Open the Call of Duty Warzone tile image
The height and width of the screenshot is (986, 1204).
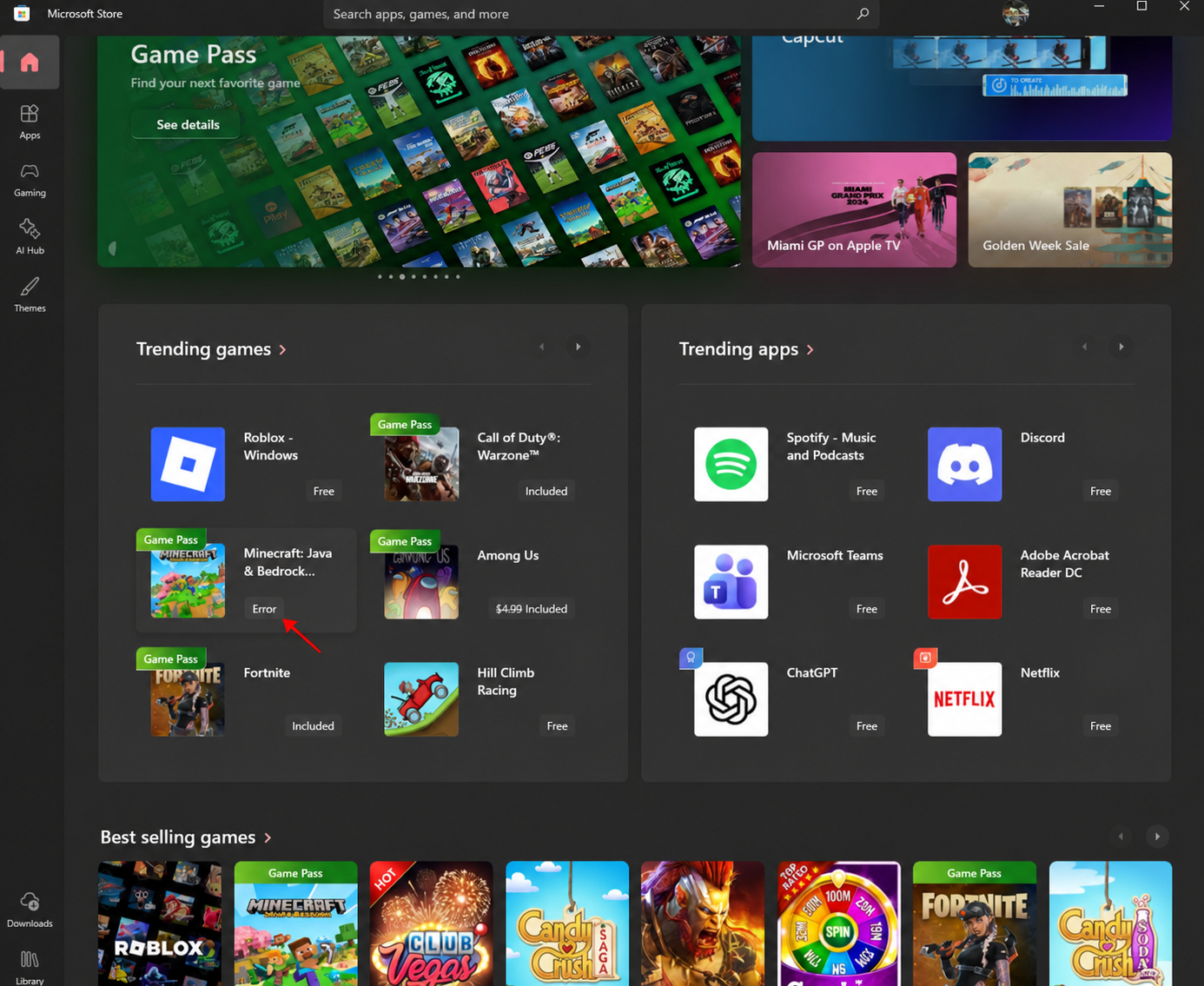click(x=421, y=464)
